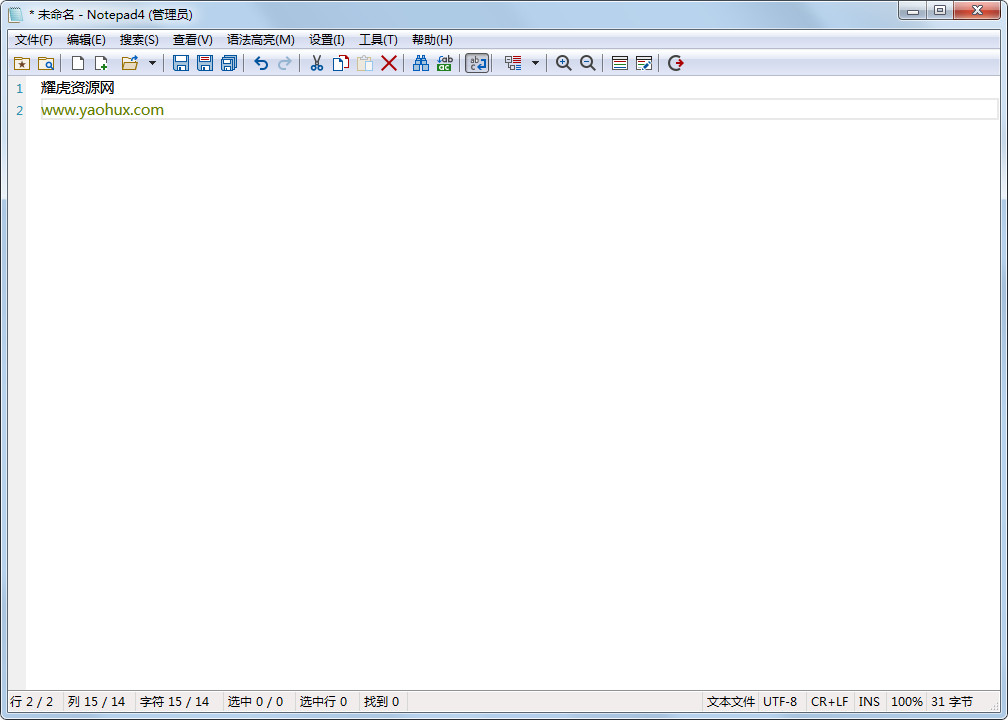The height and width of the screenshot is (720, 1008).
Task: Create a new file with blank page icon
Action: click(77, 63)
